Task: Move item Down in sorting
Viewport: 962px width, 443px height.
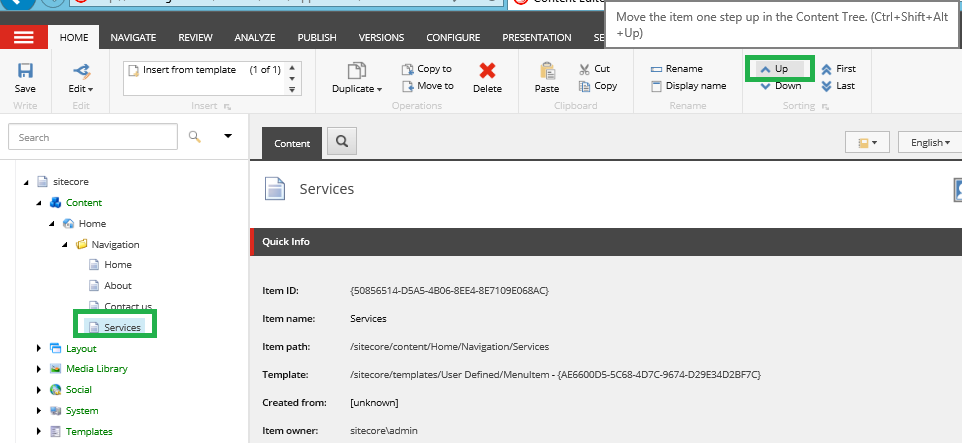Action: tap(780, 86)
